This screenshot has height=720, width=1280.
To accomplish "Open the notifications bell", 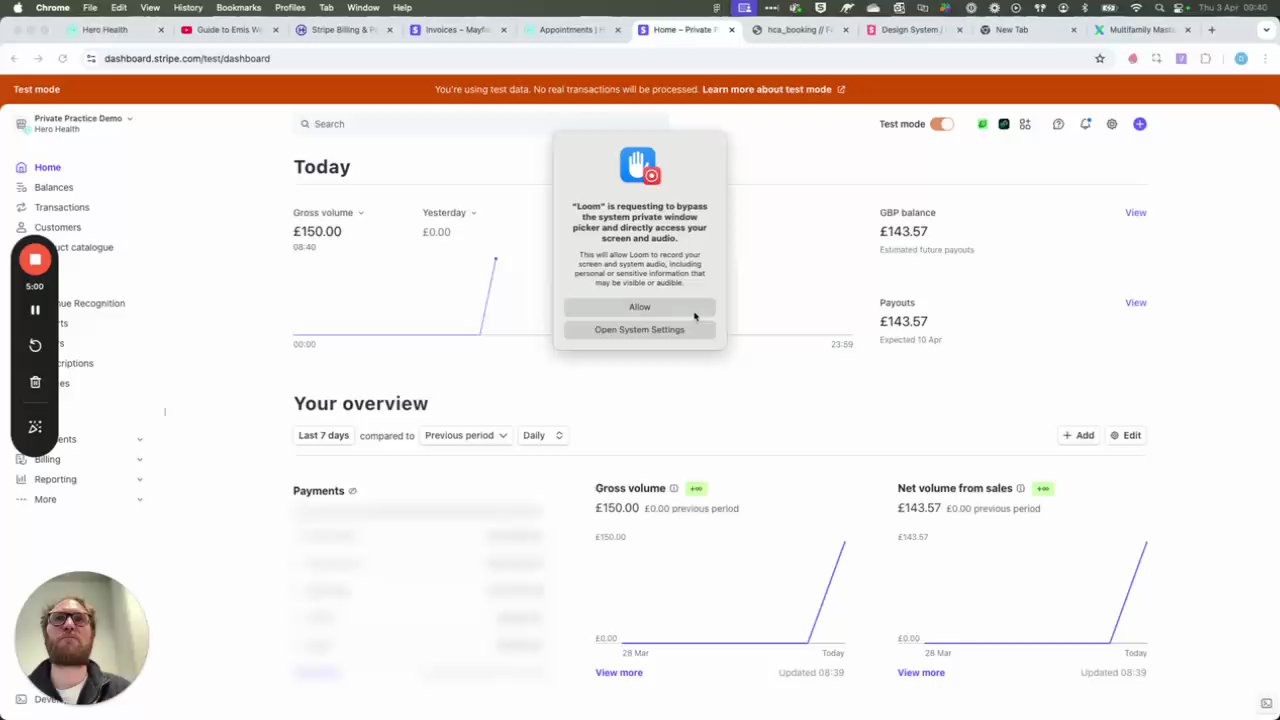I will [x=1085, y=124].
